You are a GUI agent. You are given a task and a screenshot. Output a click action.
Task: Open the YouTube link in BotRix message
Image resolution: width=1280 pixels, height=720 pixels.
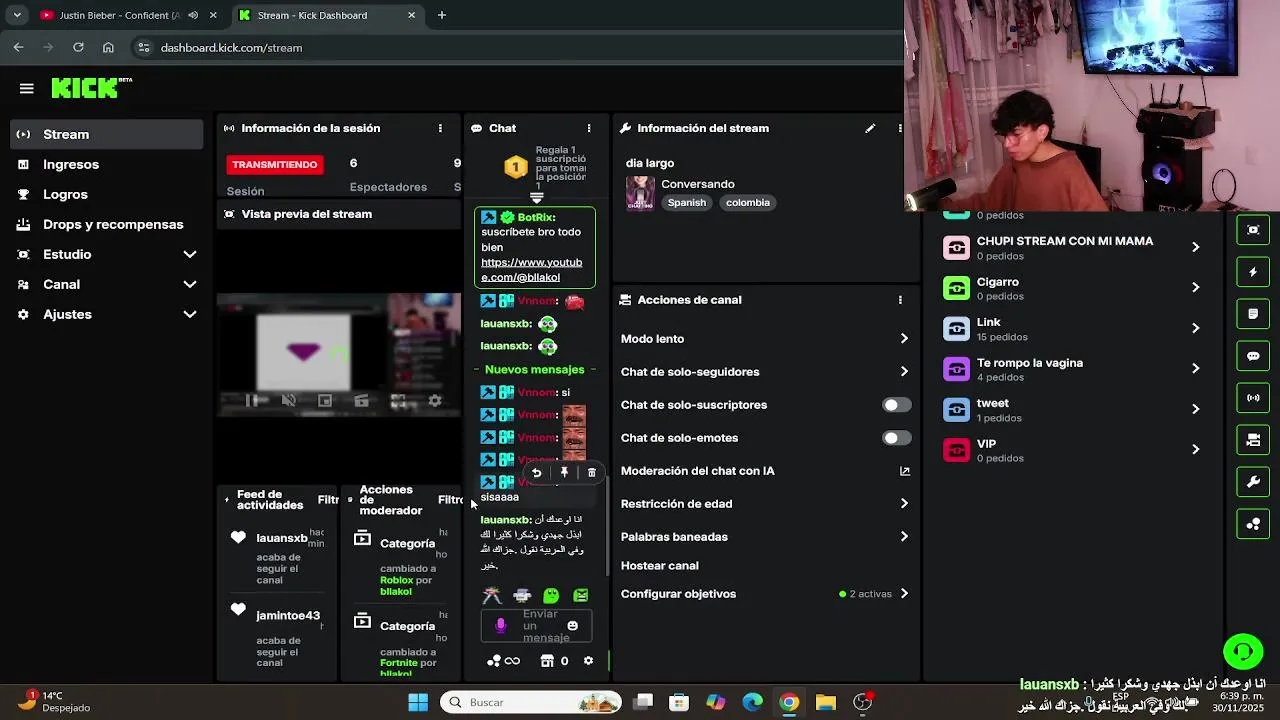click(x=531, y=270)
